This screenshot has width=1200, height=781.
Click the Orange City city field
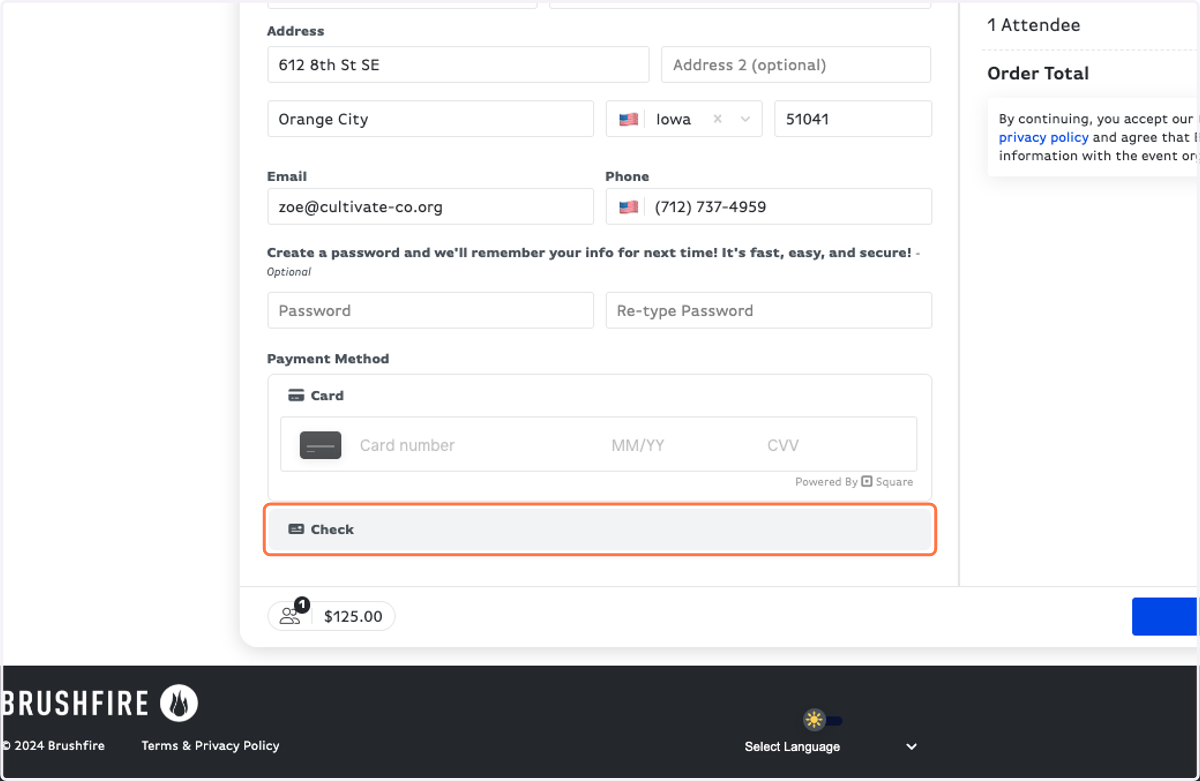(430, 119)
